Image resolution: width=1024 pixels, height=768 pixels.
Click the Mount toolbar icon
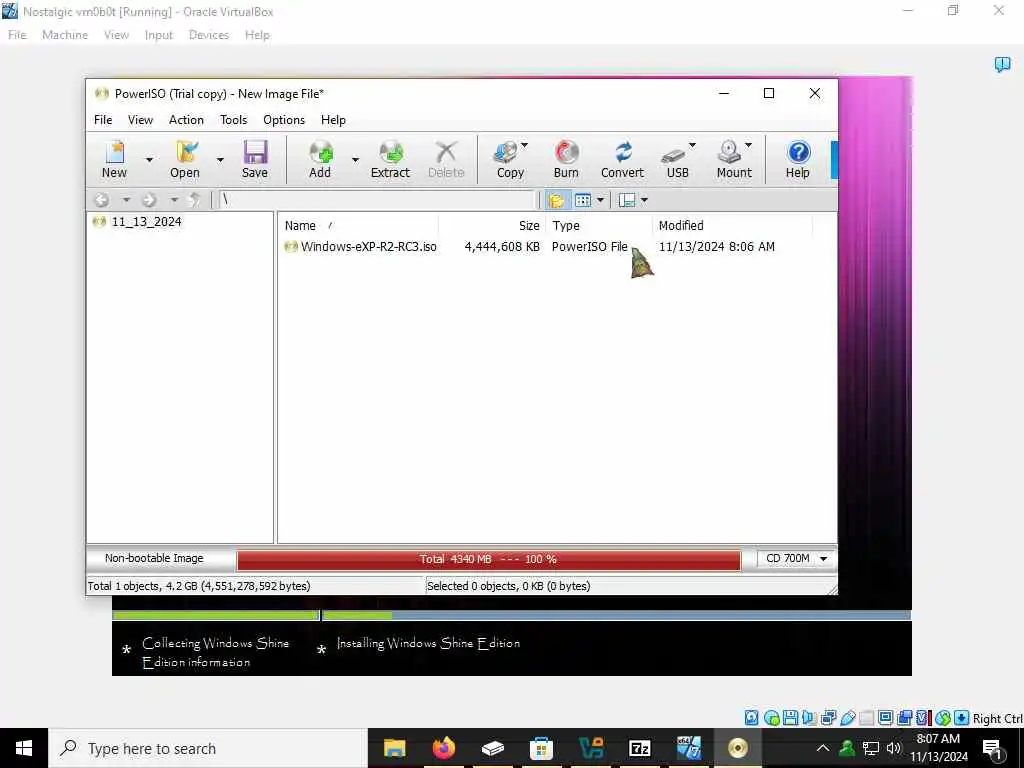[729, 152]
